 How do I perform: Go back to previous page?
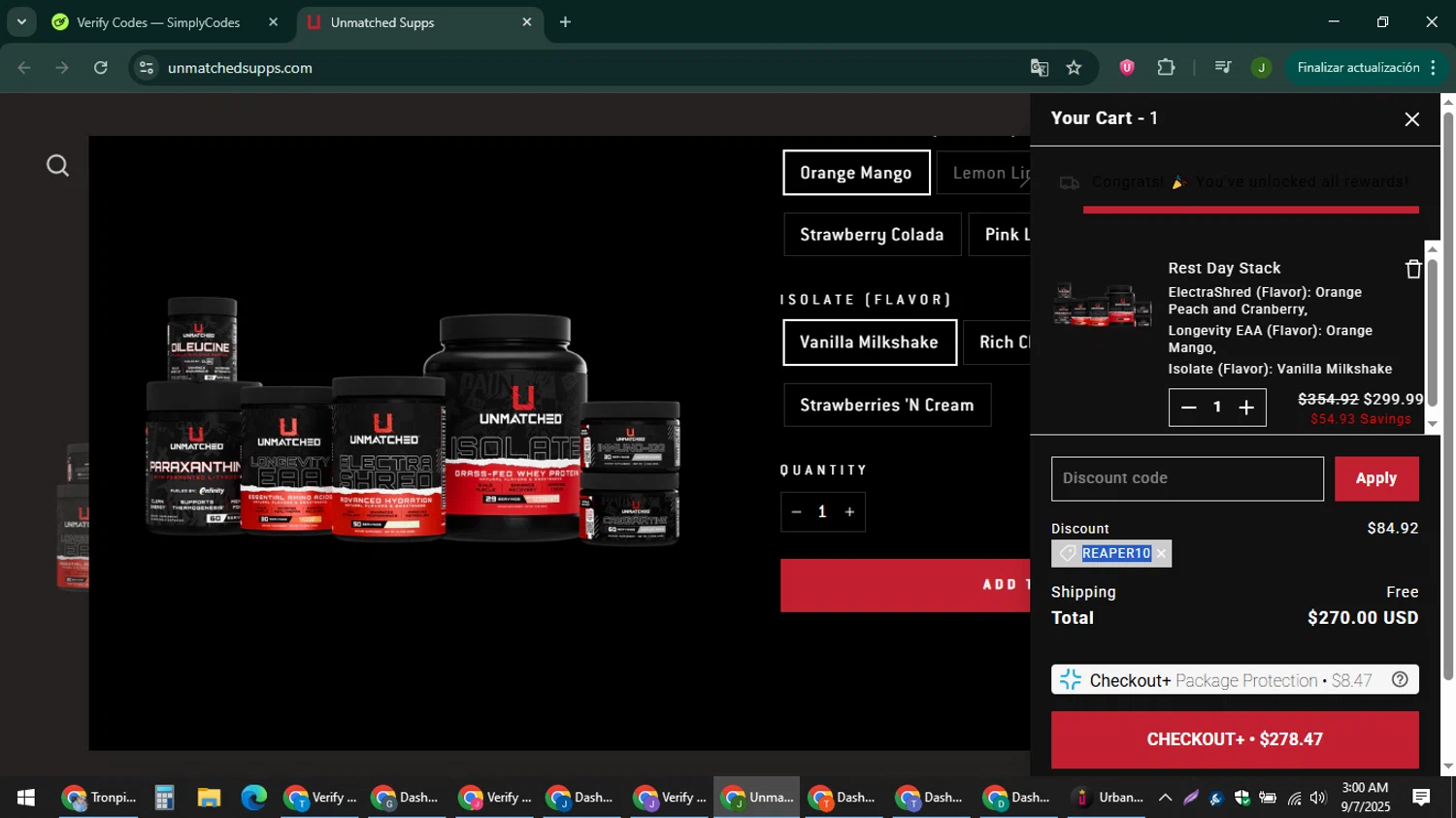tap(24, 68)
